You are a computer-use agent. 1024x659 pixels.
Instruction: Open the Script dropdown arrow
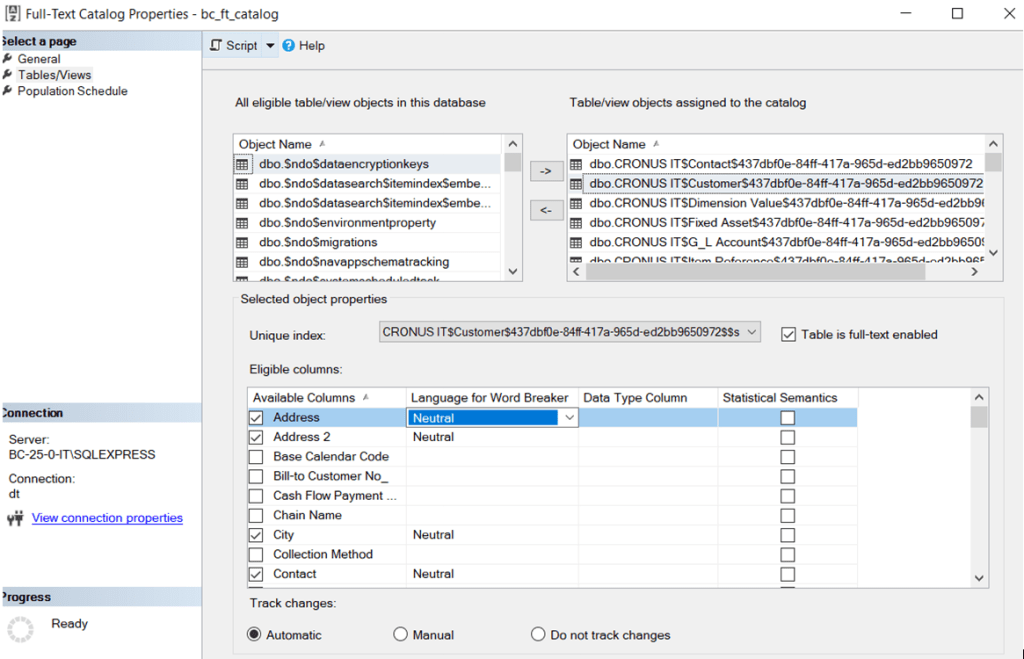tap(270, 46)
